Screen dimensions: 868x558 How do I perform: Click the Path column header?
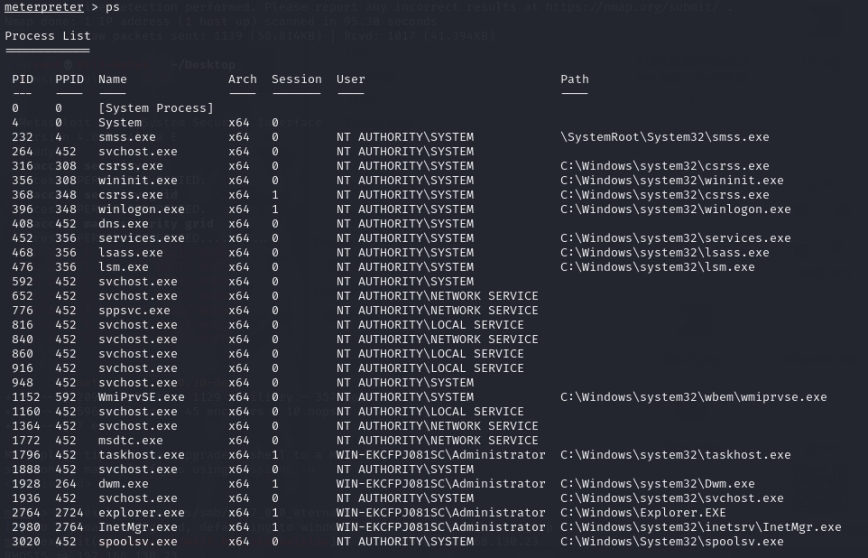pyautogui.click(x=574, y=79)
